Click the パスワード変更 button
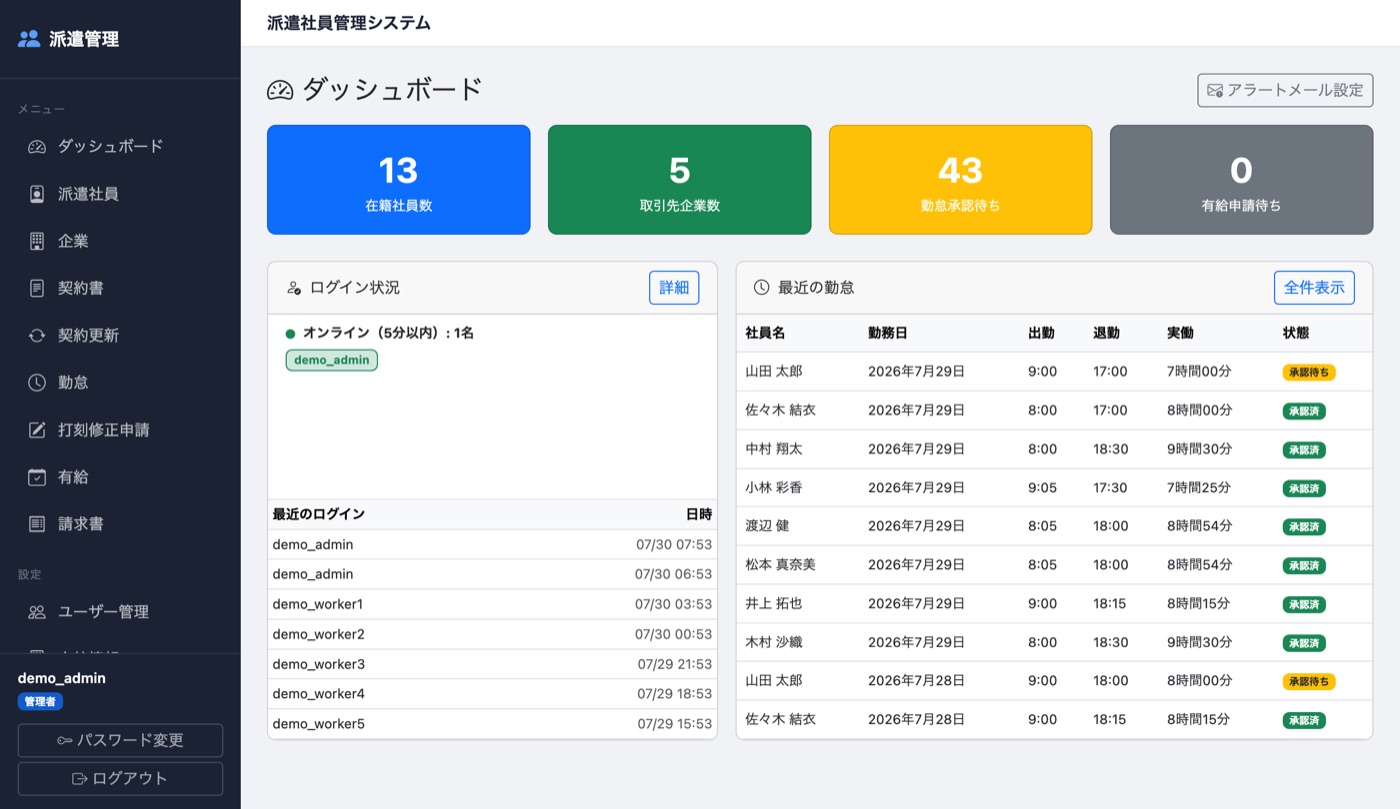 pyautogui.click(x=120, y=741)
